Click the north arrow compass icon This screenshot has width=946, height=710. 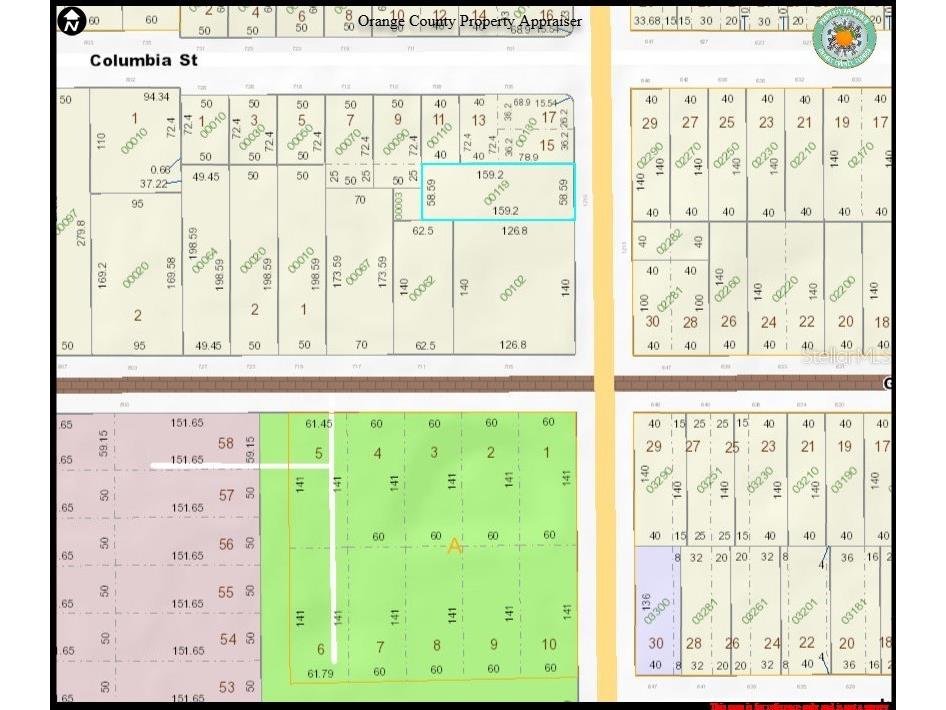[x=71, y=19]
